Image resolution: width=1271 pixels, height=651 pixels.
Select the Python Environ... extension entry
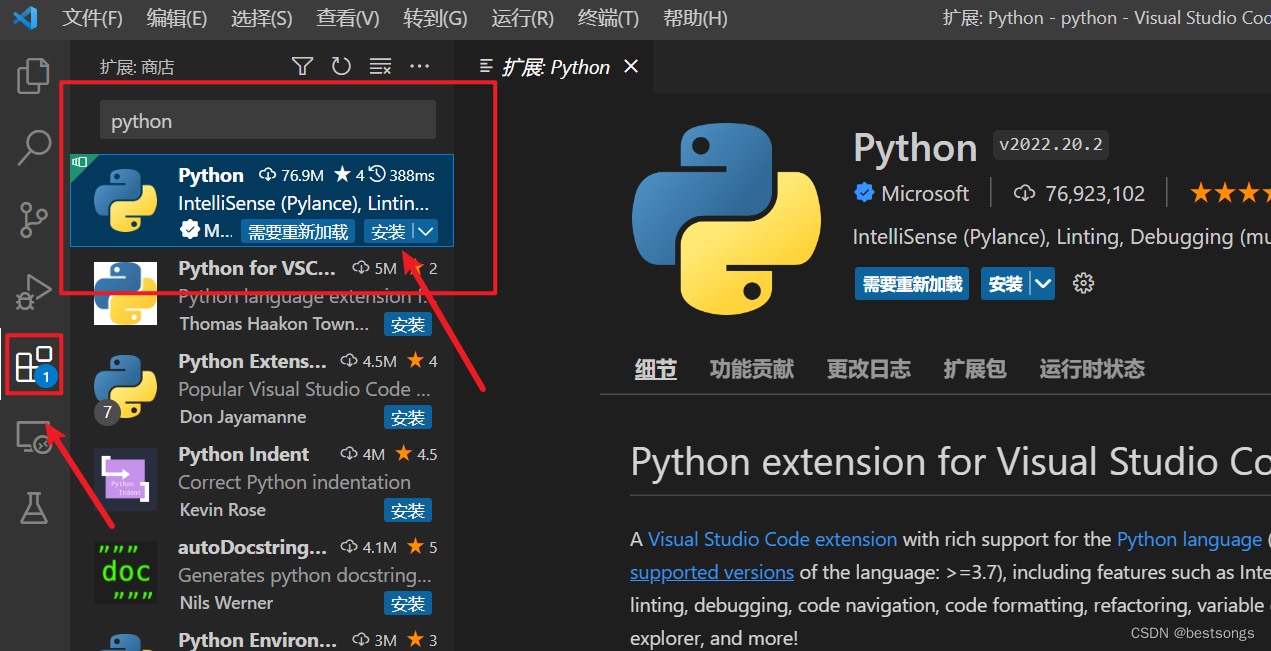pyautogui.click(x=262, y=640)
